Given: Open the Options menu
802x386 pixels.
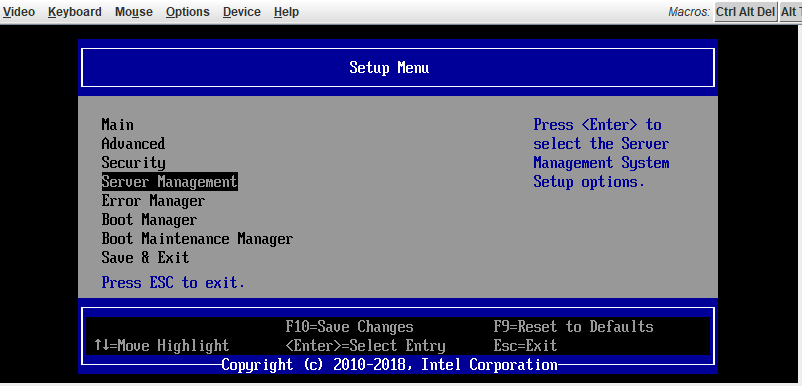Looking at the screenshot, I should tap(188, 12).
